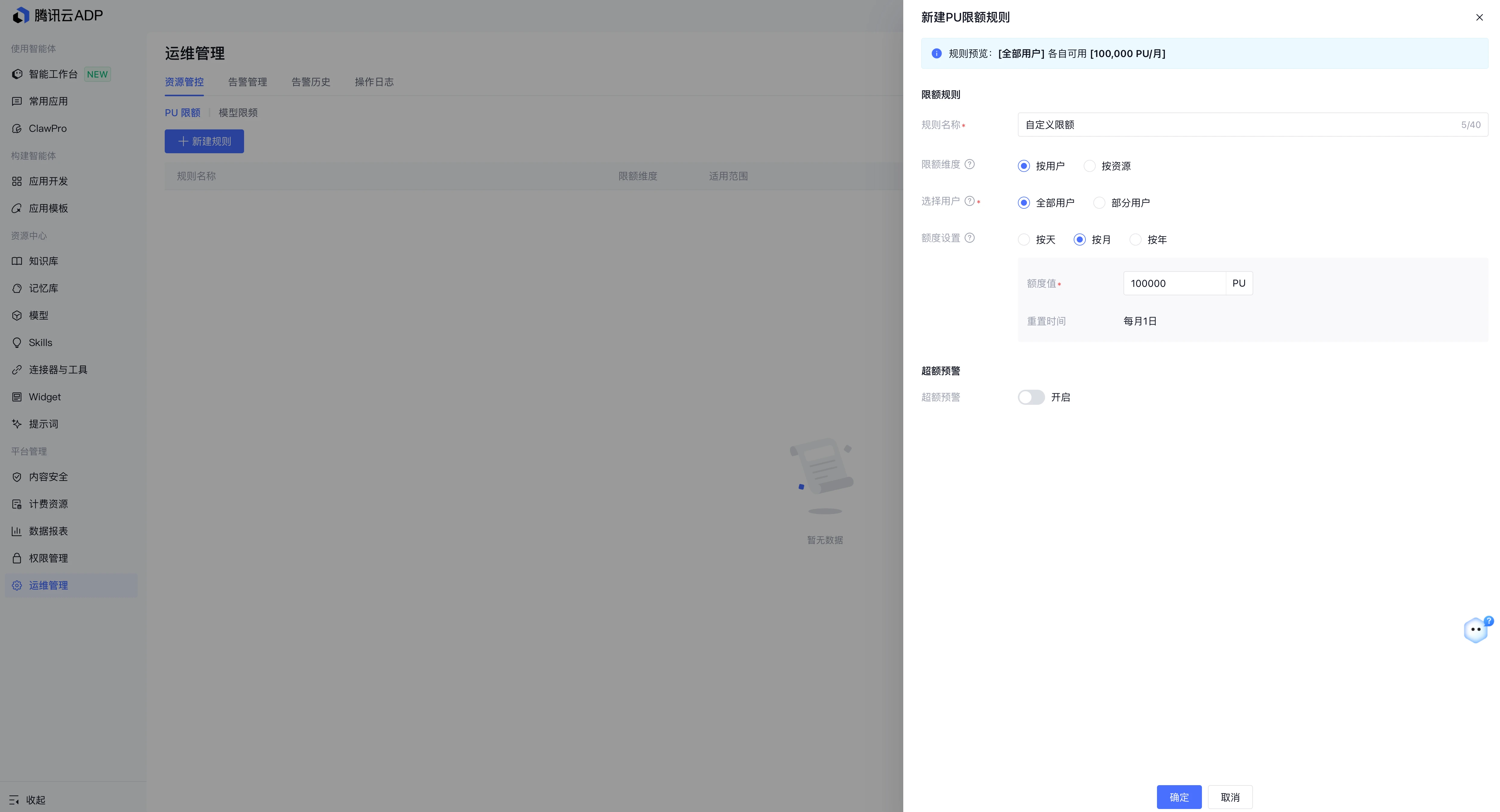Switch to the 模型限频 sub-tab
1500x812 pixels.
pyautogui.click(x=238, y=113)
